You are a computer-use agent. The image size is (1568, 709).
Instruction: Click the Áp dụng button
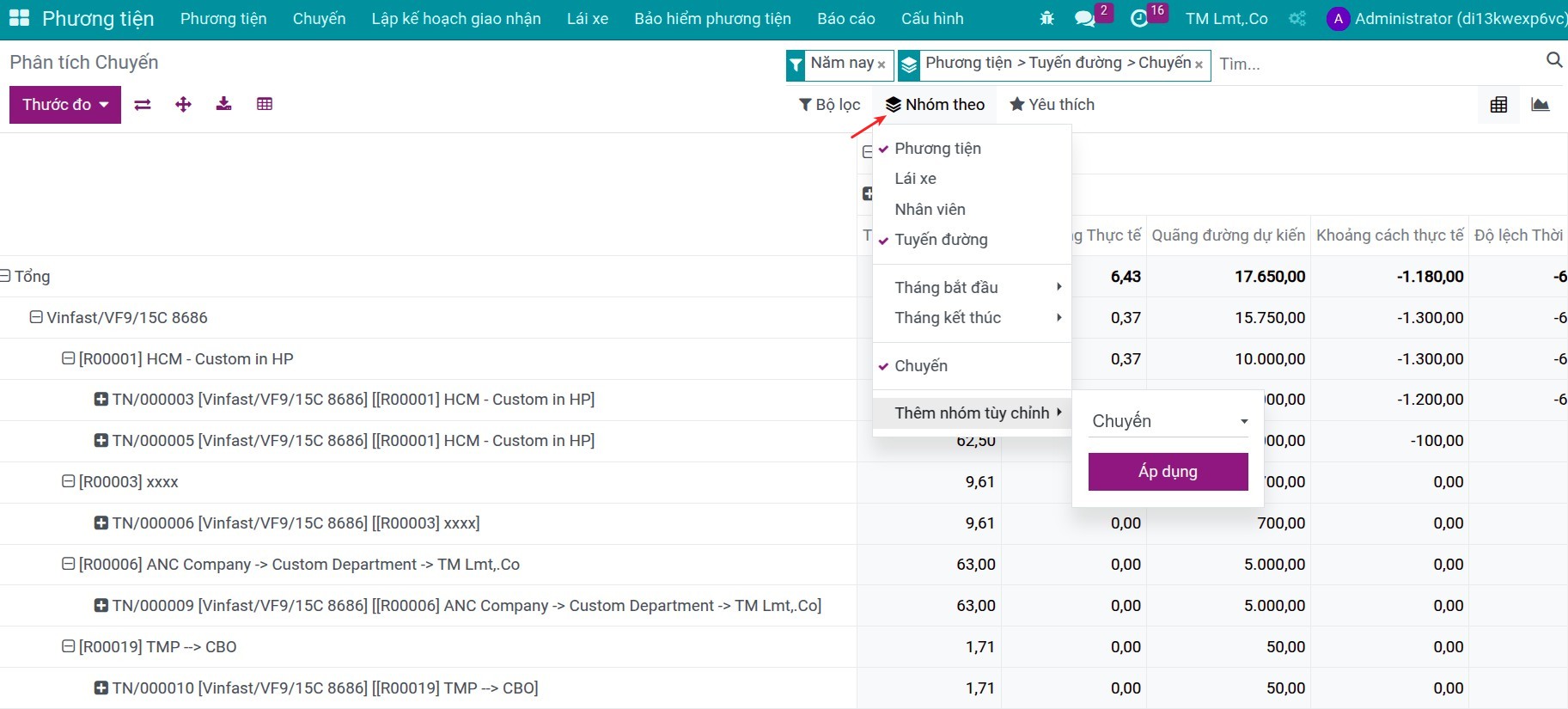click(1168, 472)
